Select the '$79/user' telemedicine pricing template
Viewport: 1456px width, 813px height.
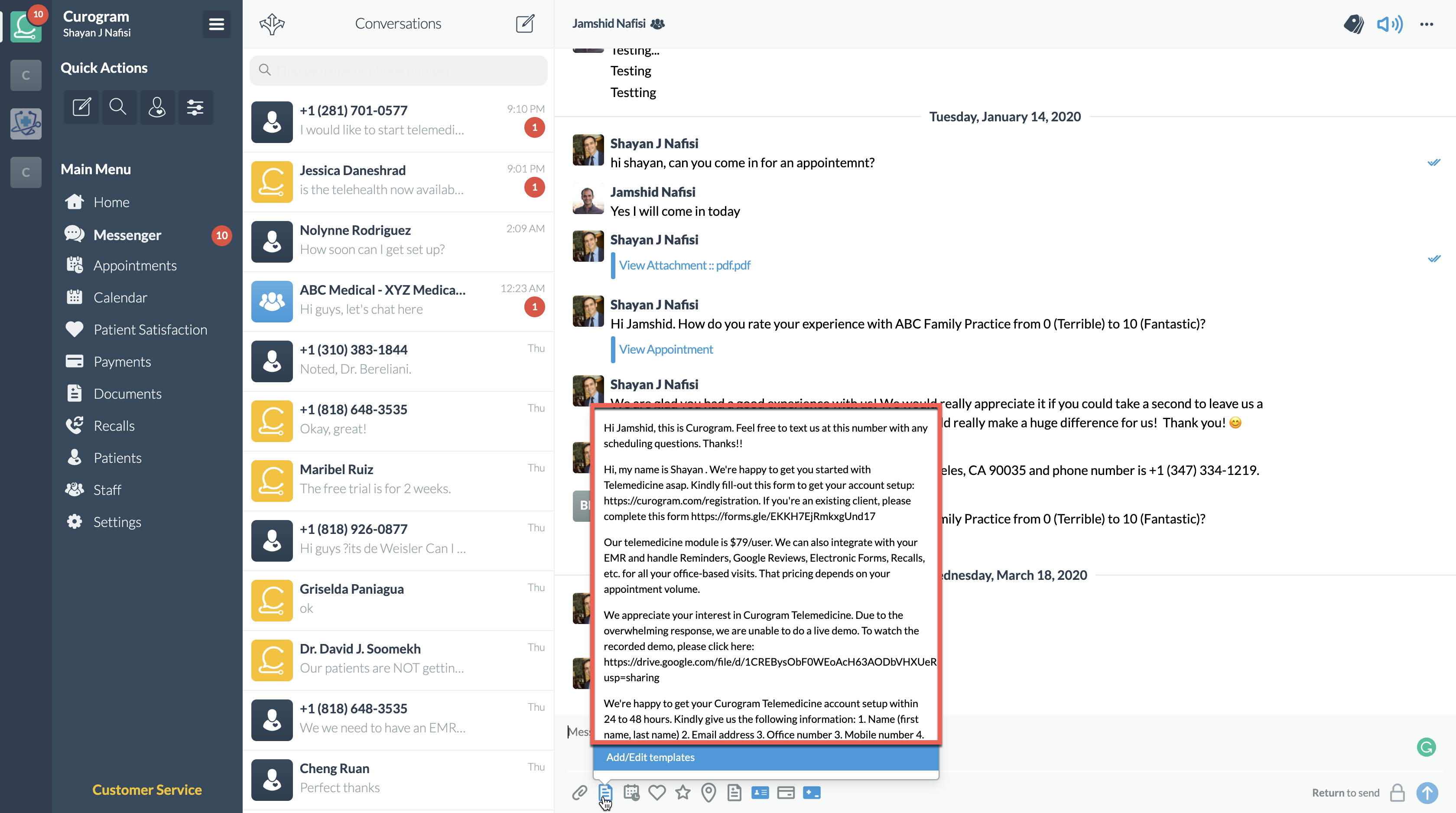click(x=766, y=566)
